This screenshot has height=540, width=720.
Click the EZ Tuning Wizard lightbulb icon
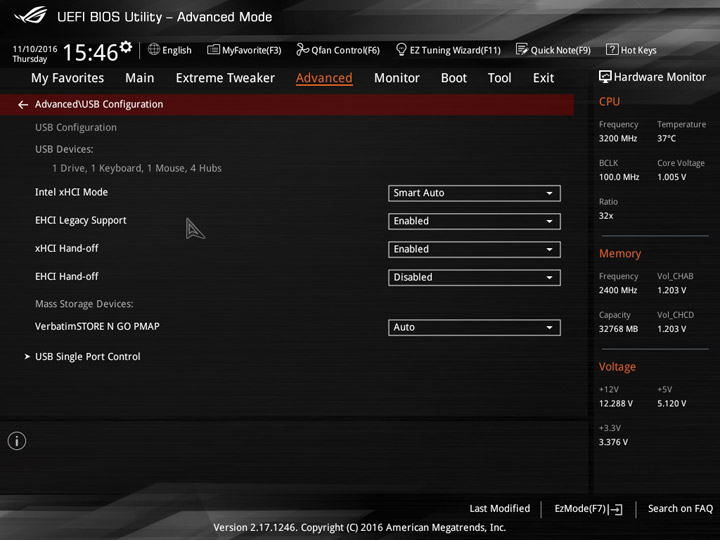point(401,49)
